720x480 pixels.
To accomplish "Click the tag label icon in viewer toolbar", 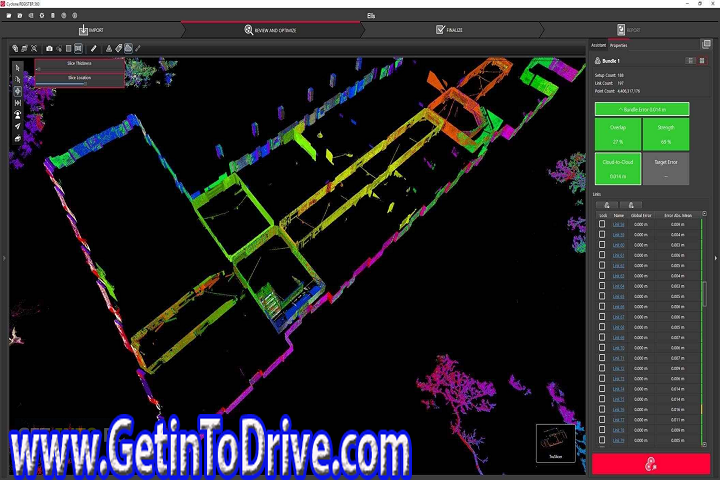I will 118,48.
